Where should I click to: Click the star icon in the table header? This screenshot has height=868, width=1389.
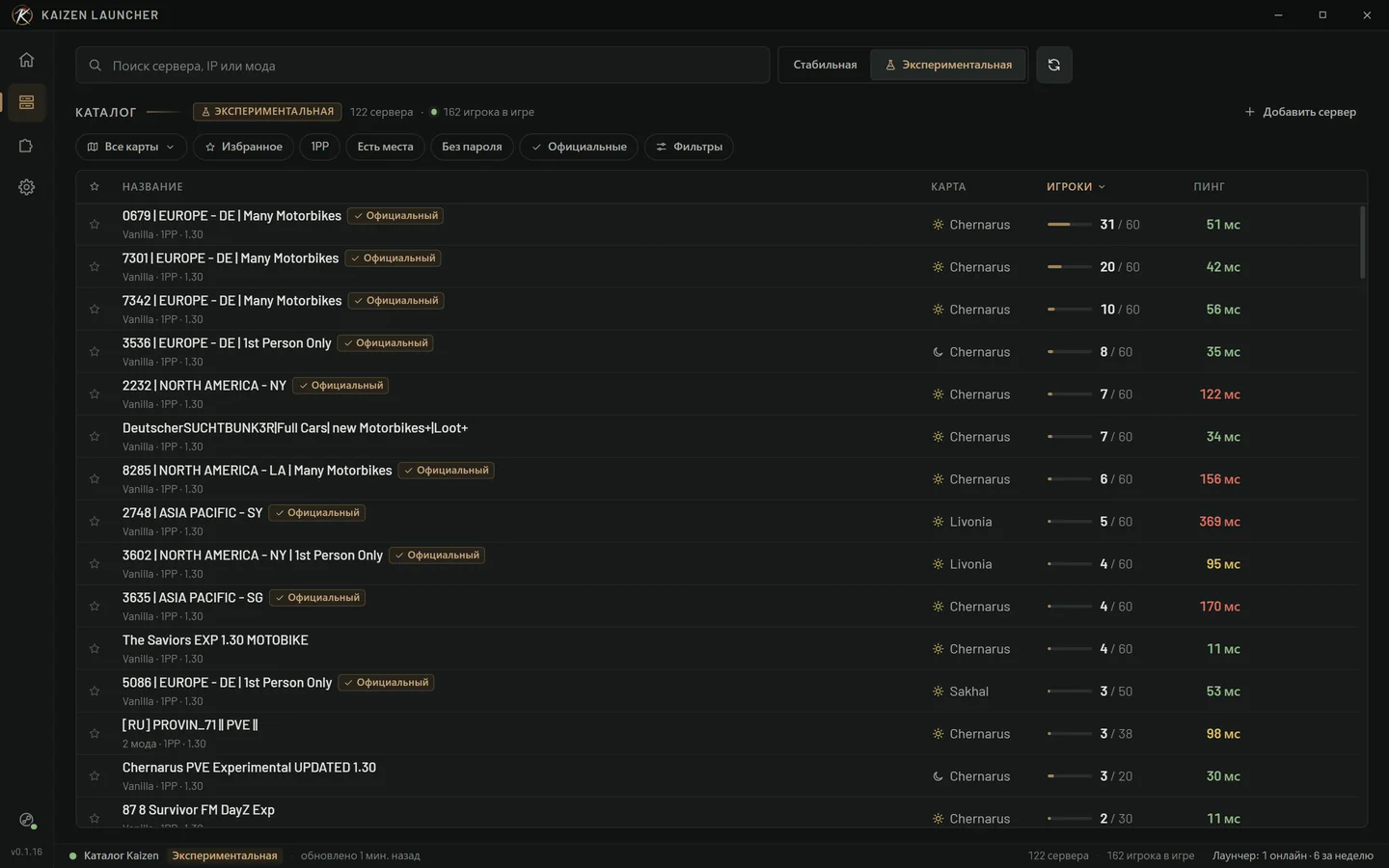95,187
